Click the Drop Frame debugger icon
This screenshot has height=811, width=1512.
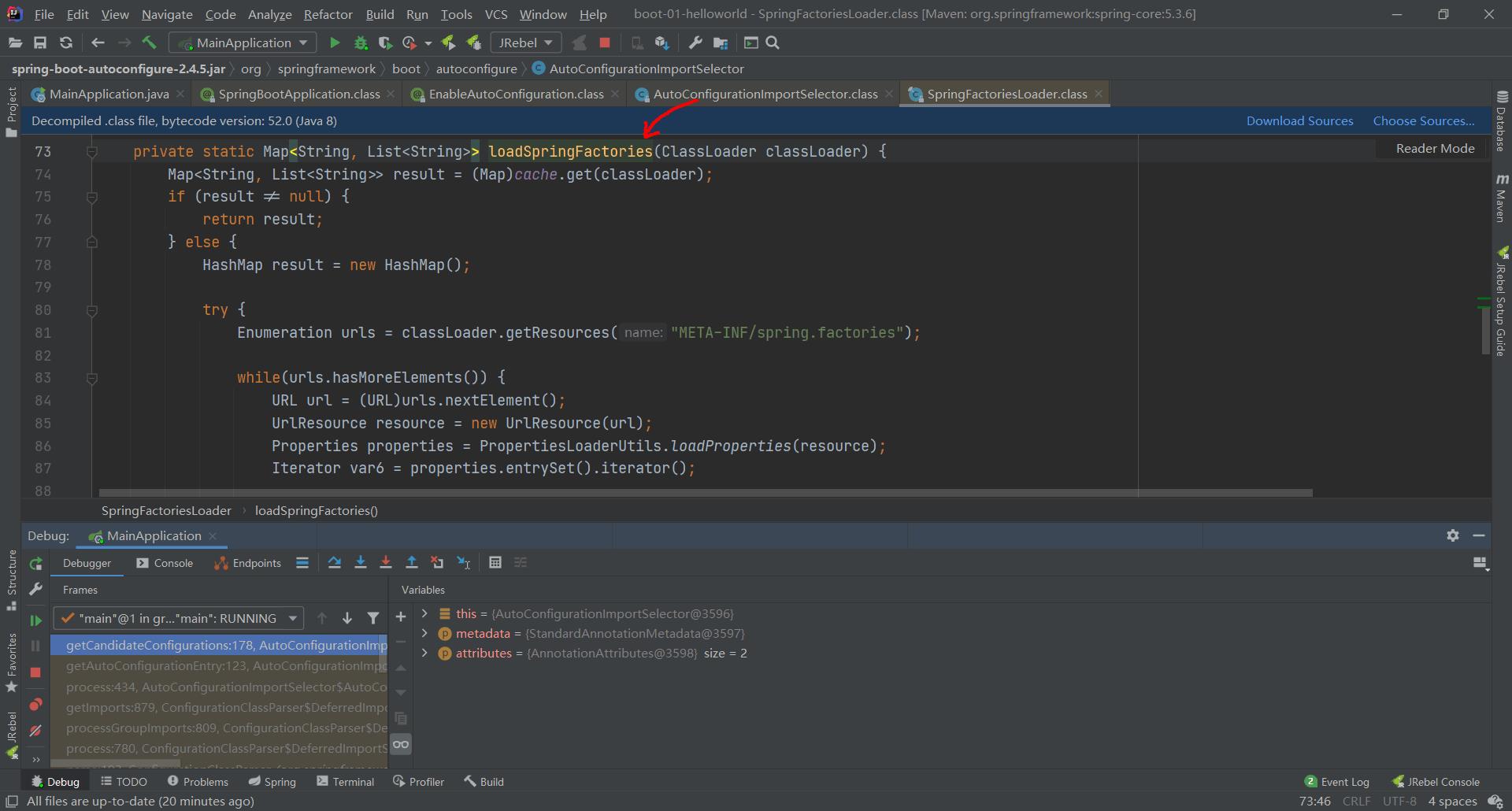pyautogui.click(x=437, y=562)
